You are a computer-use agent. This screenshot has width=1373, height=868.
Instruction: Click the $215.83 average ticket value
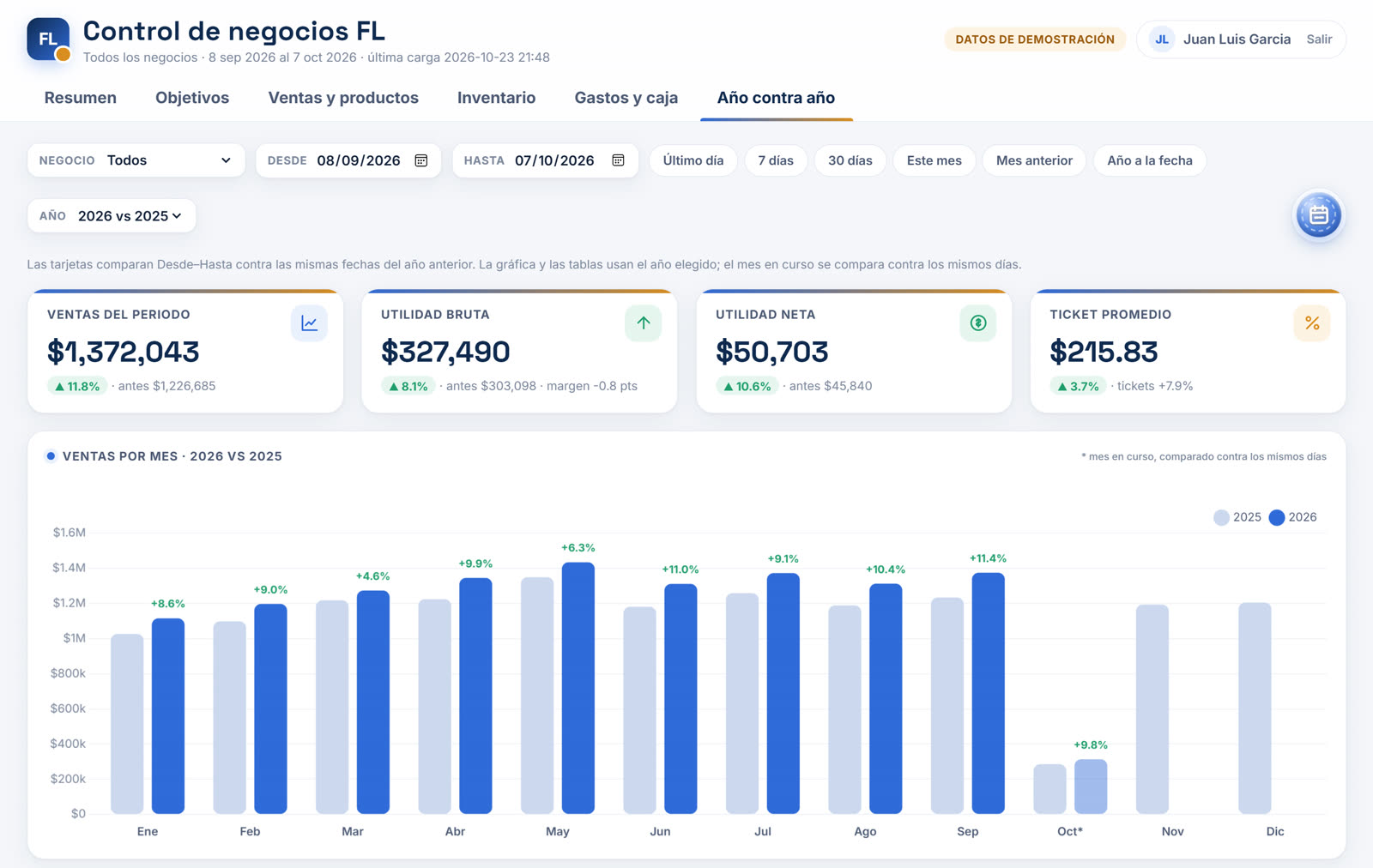point(1104,352)
